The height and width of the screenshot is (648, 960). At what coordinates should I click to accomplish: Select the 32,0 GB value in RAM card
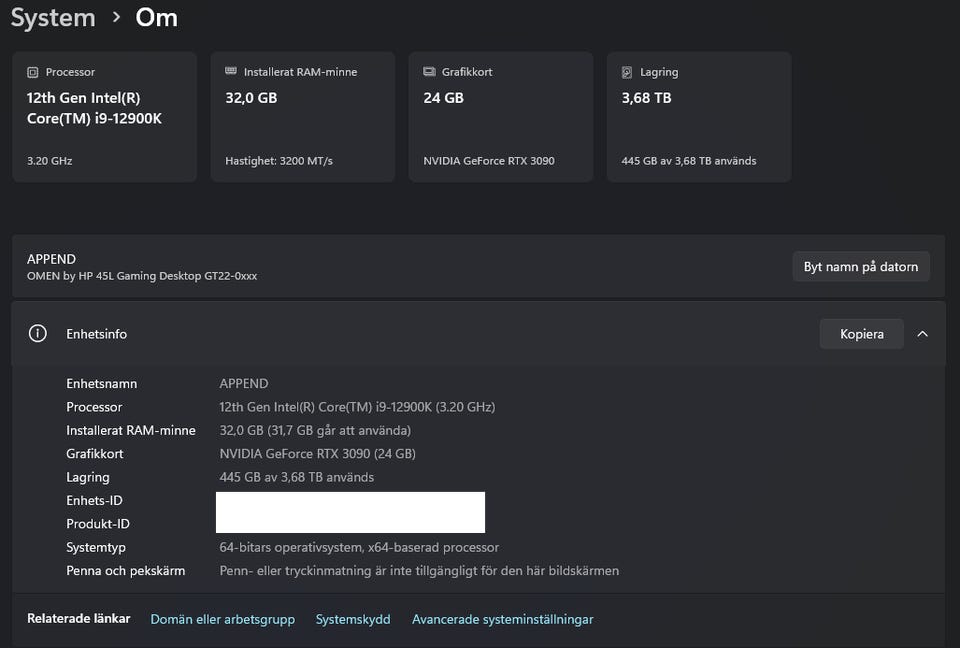(251, 98)
